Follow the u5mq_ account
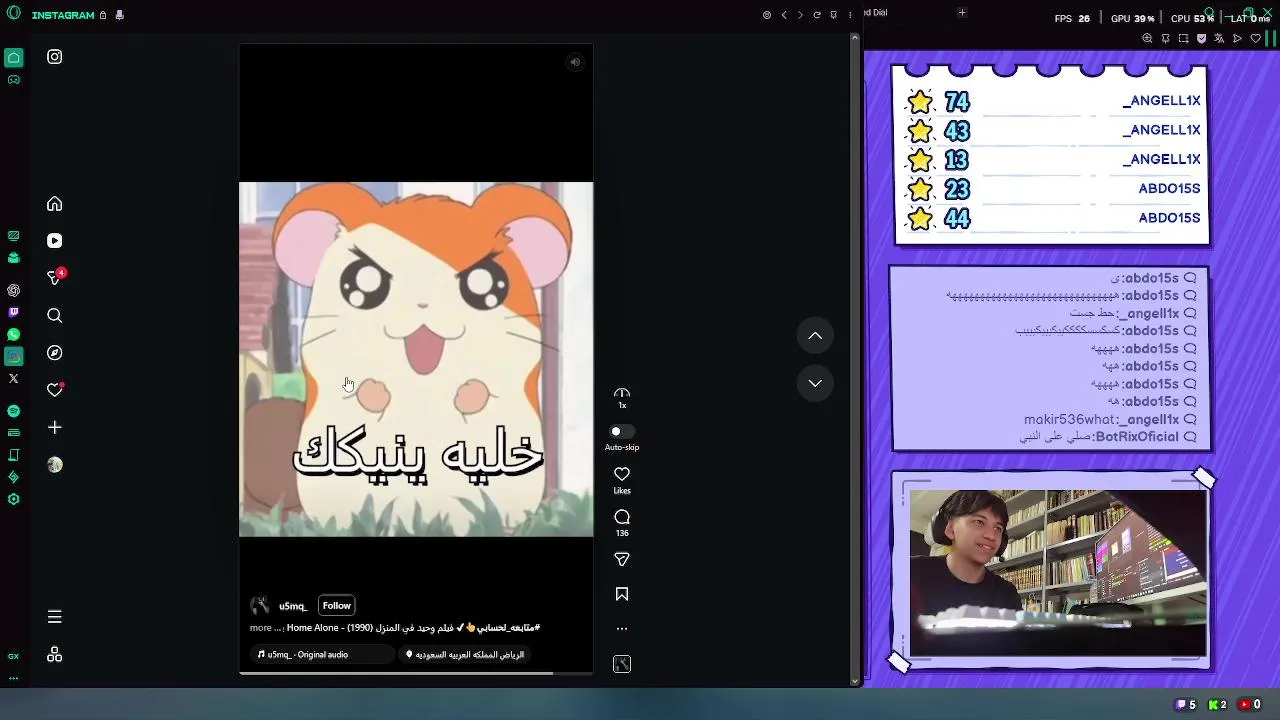This screenshot has width=1280, height=720. coord(337,606)
